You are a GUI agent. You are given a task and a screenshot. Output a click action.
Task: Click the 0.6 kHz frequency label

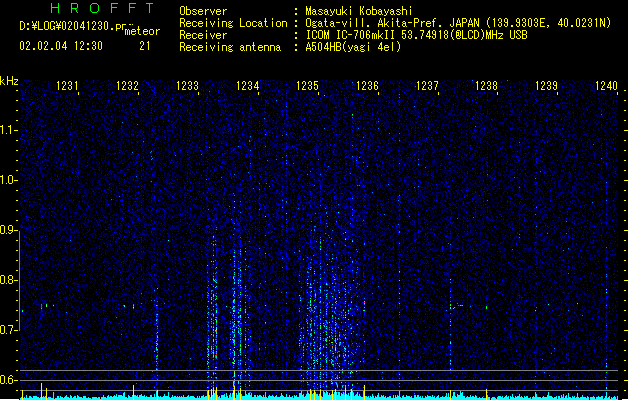click(x=9, y=380)
